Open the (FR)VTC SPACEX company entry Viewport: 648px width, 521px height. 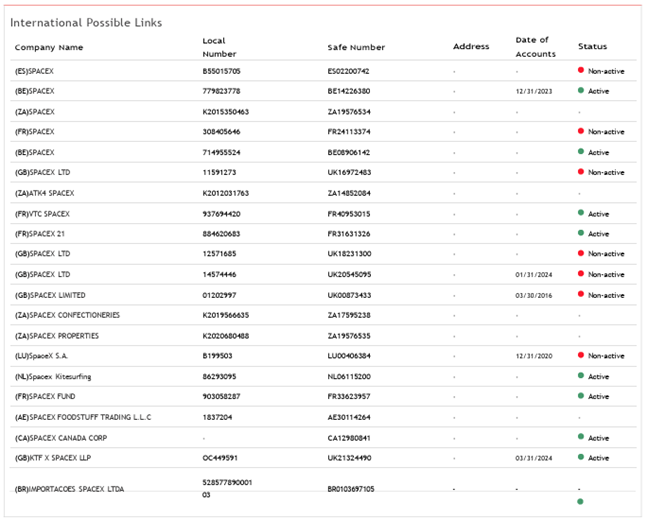pyautogui.click(x=42, y=214)
